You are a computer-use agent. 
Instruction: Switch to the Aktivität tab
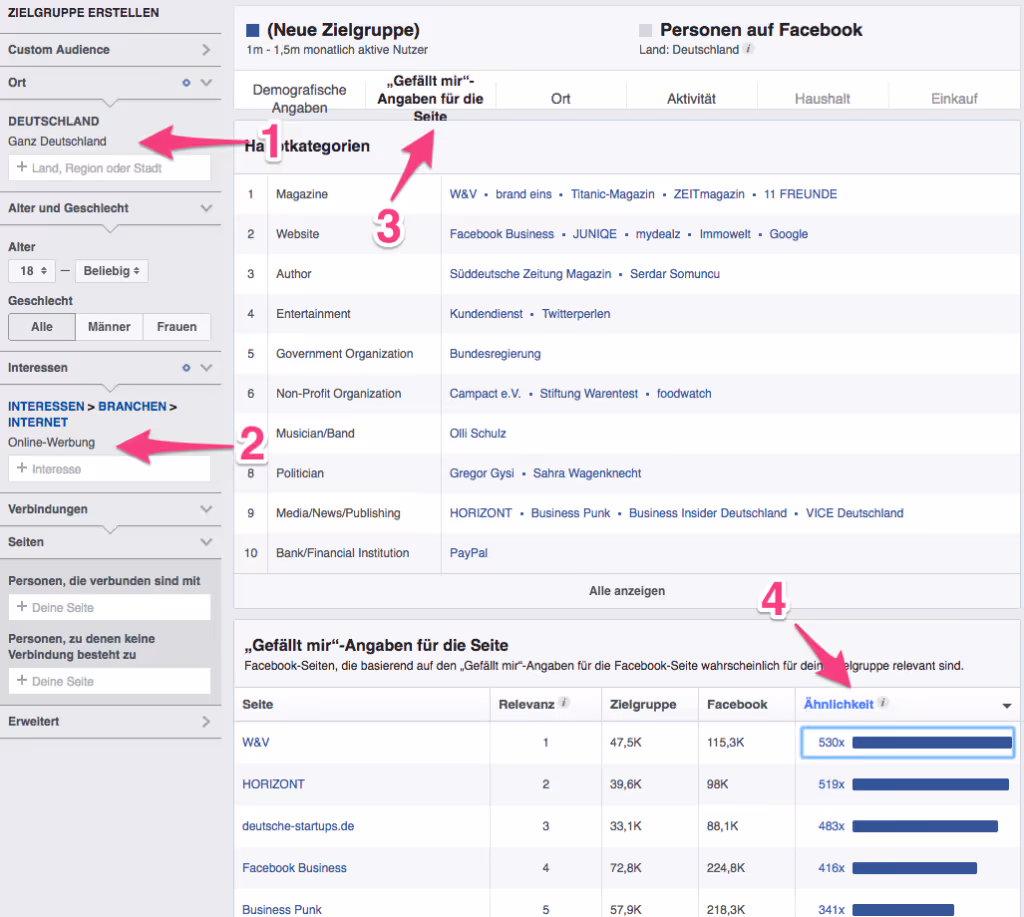tap(691, 99)
